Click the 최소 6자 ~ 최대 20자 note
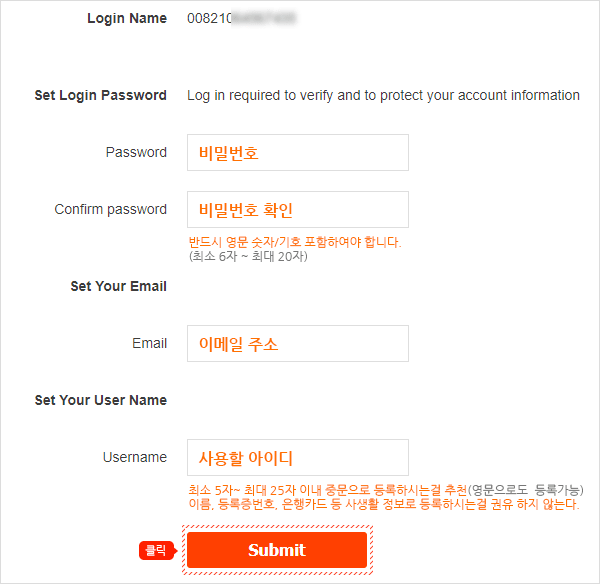This screenshot has height=584, width=600. click(x=247, y=256)
